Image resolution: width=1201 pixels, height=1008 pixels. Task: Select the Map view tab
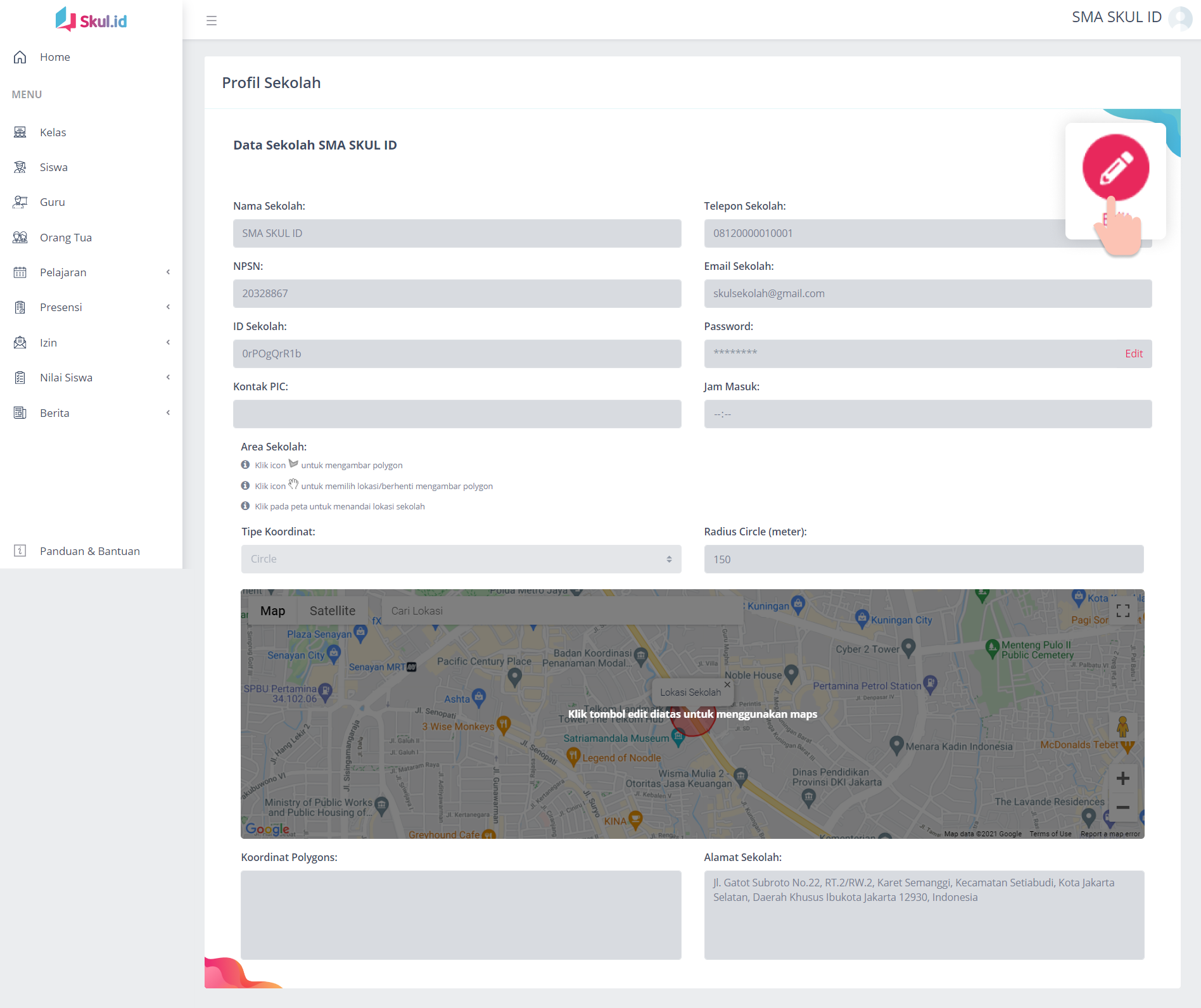tap(272, 611)
